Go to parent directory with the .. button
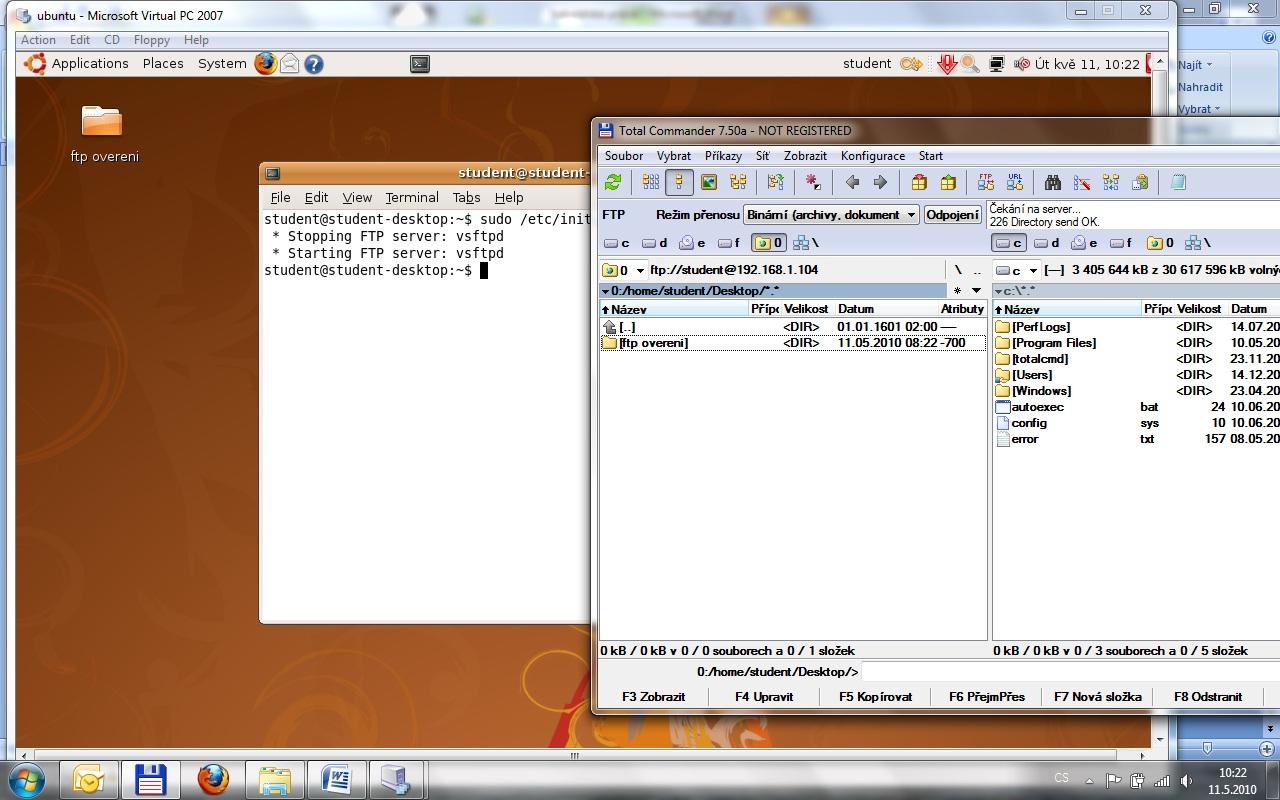 tap(977, 270)
